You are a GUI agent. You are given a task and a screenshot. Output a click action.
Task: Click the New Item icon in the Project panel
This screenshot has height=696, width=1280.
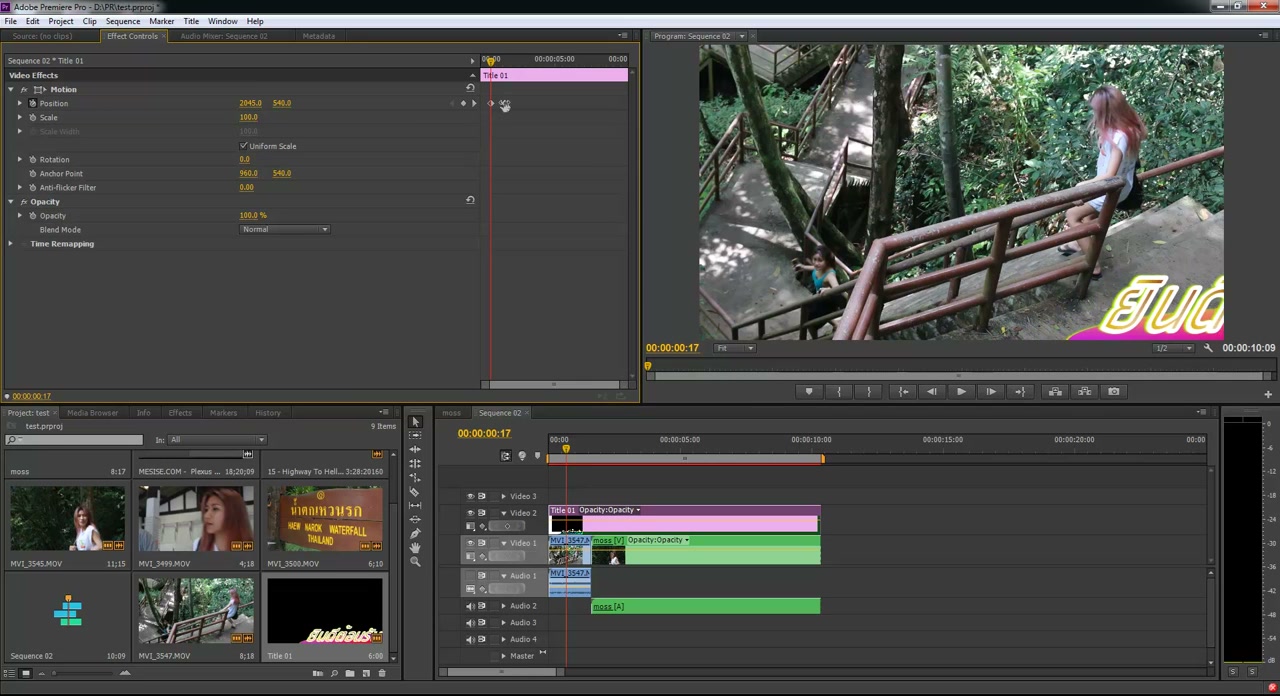pyautogui.click(x=366, y=673)
